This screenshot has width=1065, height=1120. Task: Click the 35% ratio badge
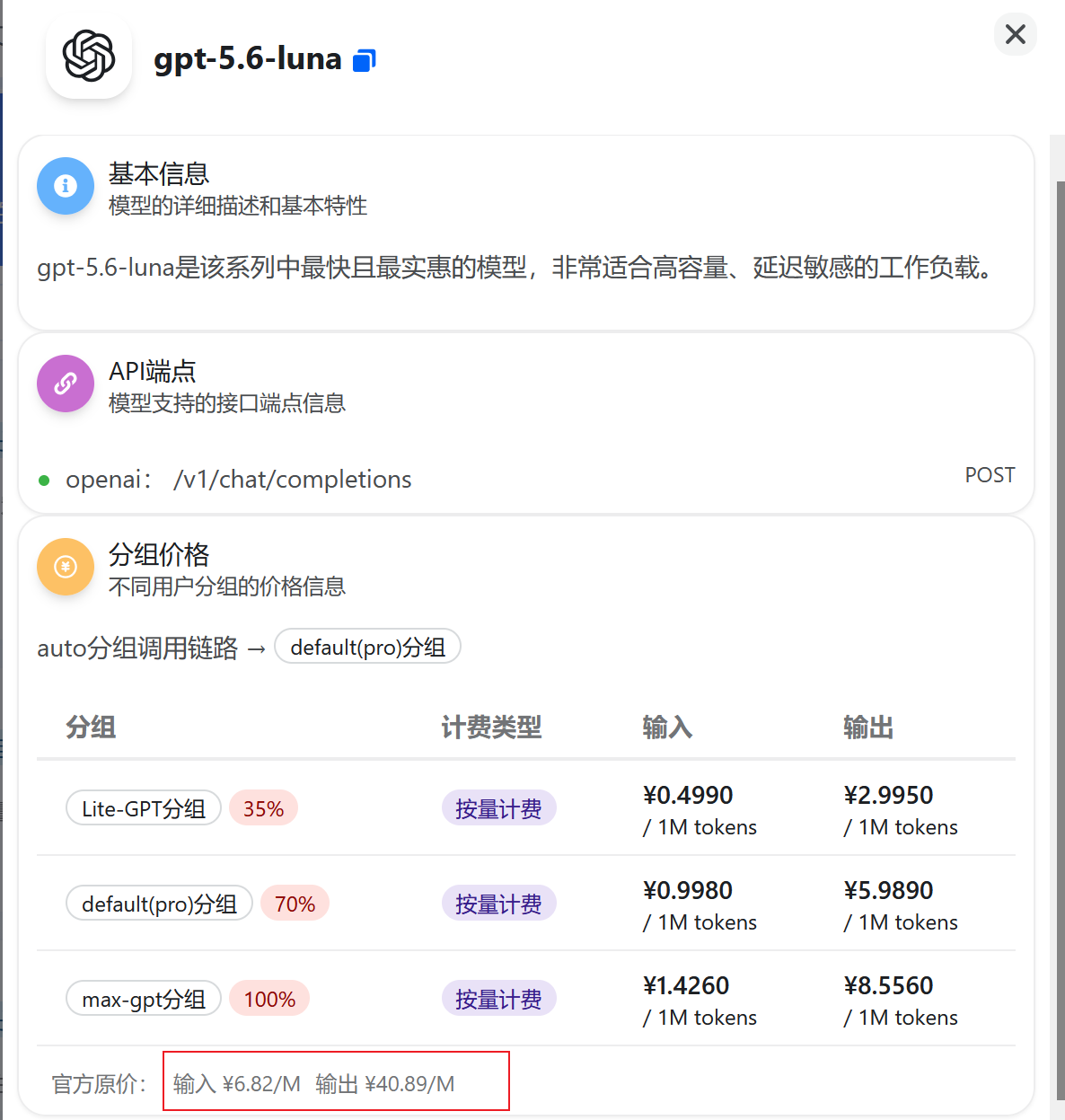[x=264, y=808]
